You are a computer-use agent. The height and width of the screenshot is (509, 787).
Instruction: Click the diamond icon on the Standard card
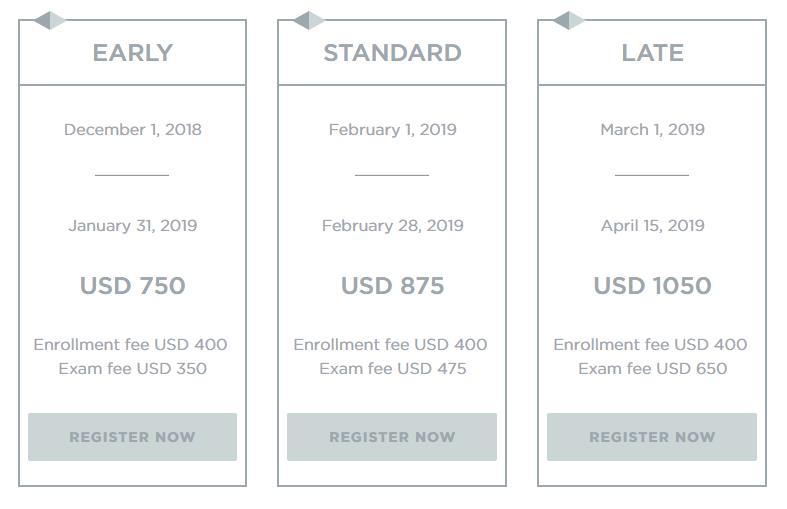click(x=310, y=20)
